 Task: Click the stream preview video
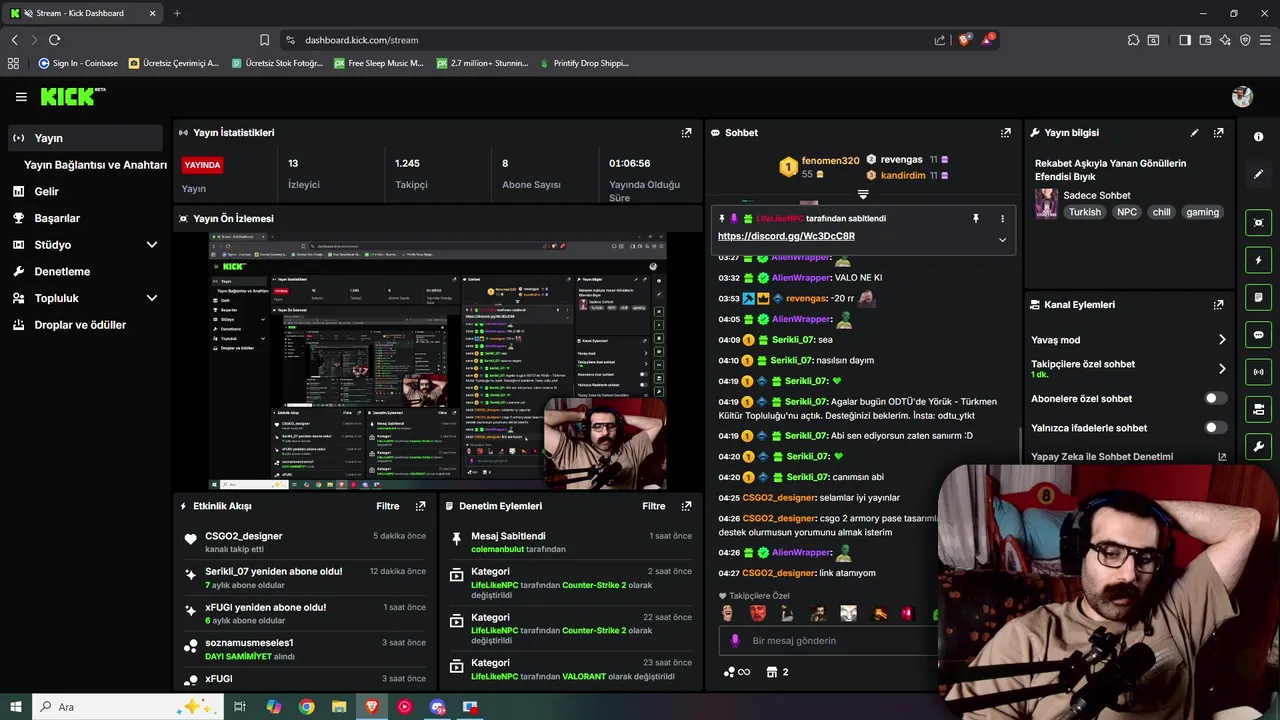tap(437, 361)
